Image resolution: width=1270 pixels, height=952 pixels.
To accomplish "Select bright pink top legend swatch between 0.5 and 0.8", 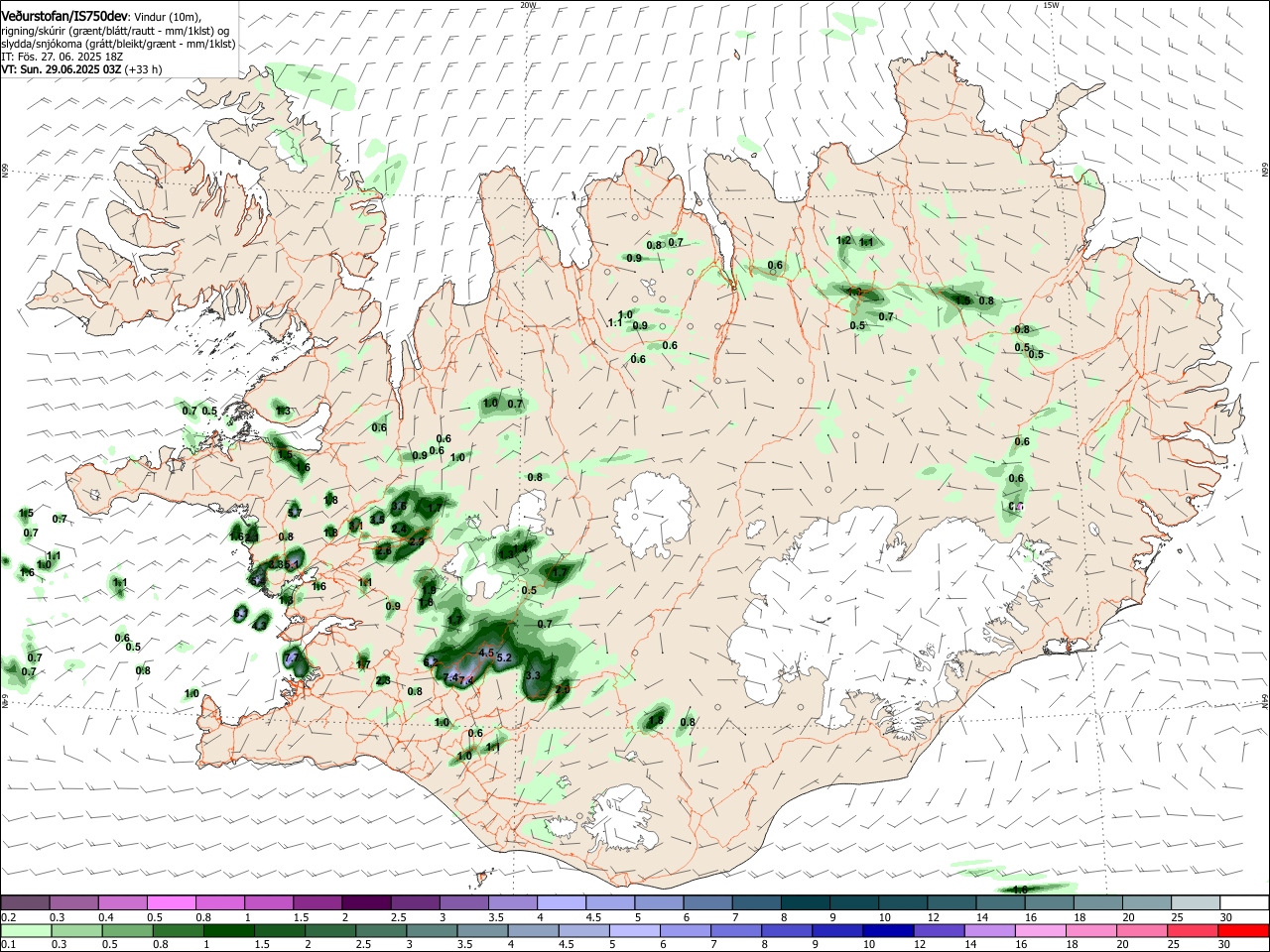I will (171, 902).
